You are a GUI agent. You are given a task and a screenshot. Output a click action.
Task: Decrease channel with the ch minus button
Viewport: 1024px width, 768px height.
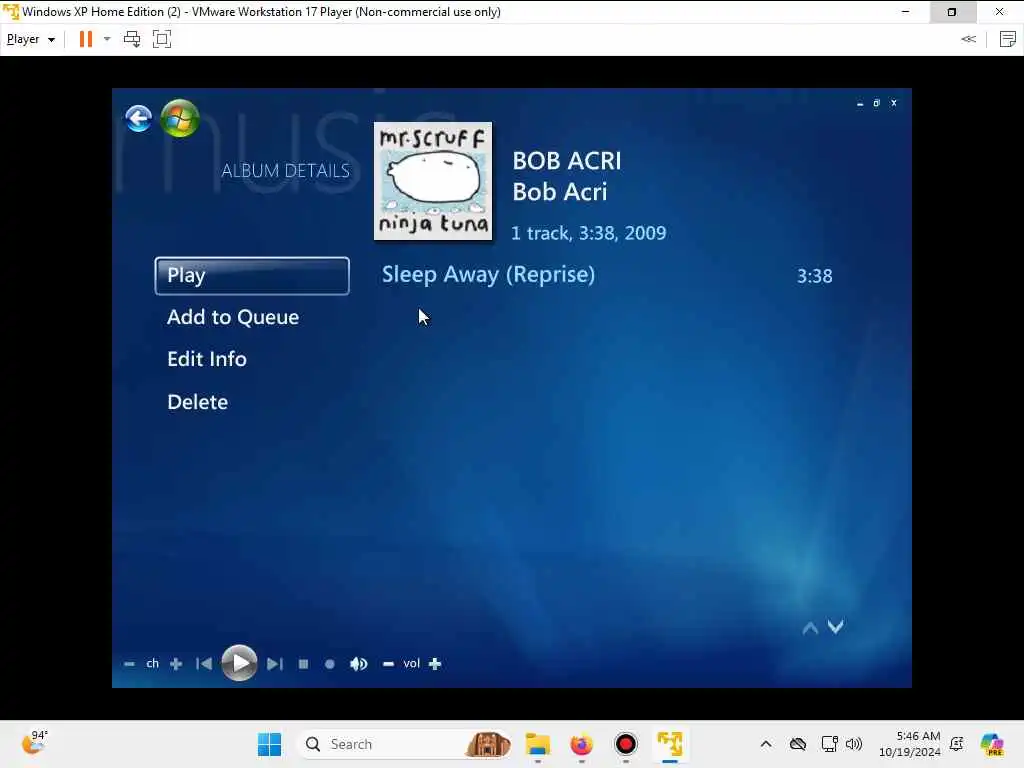(x=129, y=664)
